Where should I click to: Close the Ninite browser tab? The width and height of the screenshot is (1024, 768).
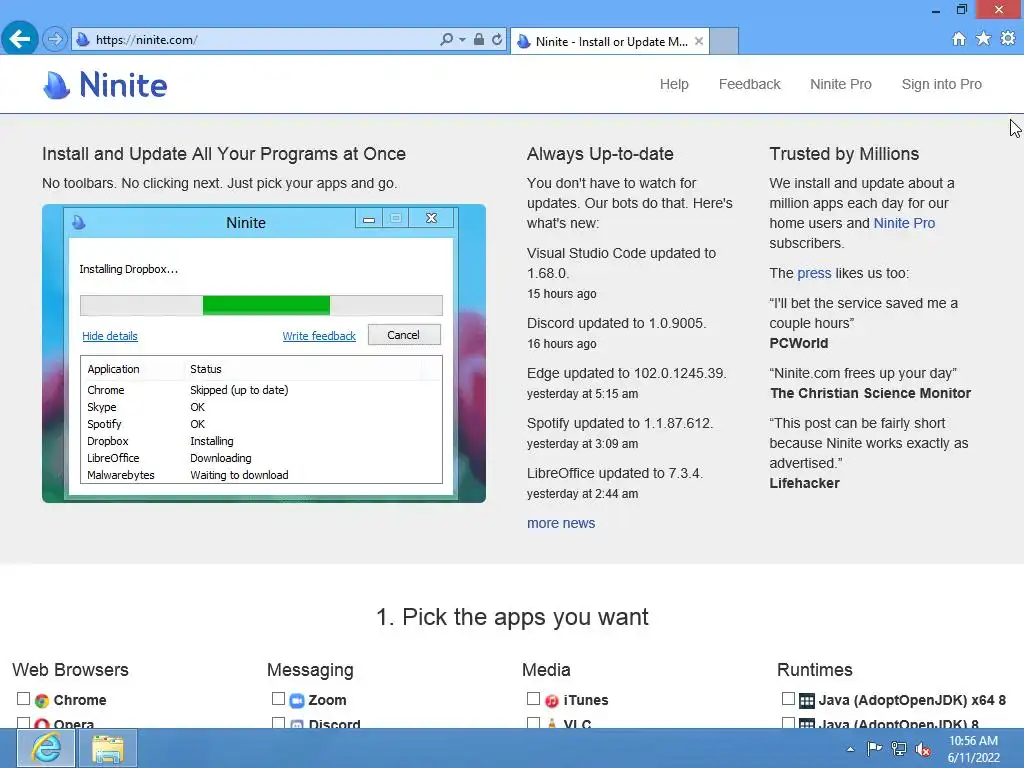[699, 41]
